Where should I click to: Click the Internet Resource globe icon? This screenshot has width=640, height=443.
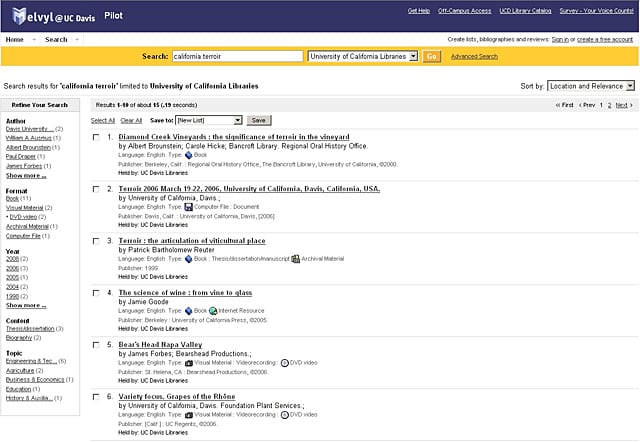213,310
